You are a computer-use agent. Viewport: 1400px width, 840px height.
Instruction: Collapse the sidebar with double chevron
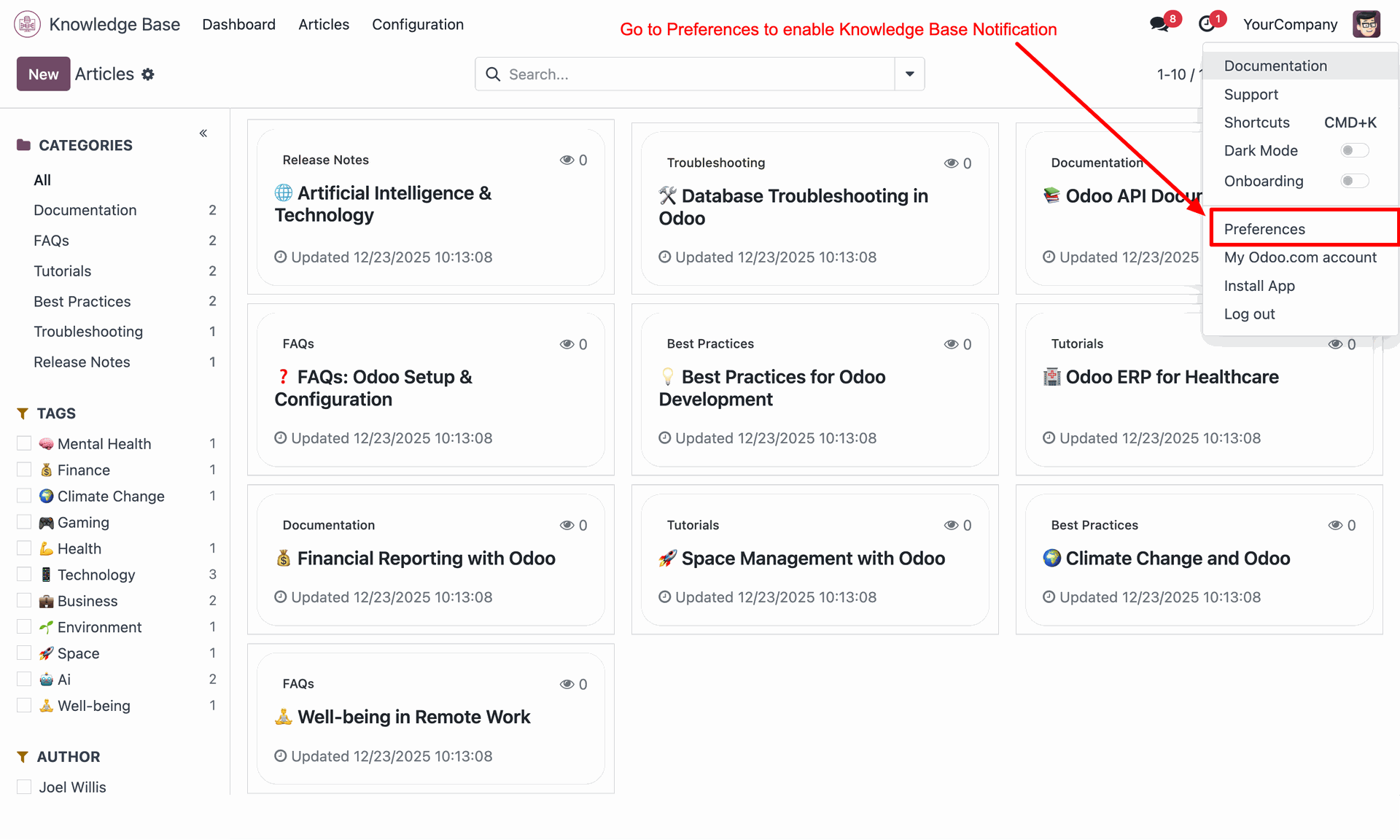pos(203,133)
